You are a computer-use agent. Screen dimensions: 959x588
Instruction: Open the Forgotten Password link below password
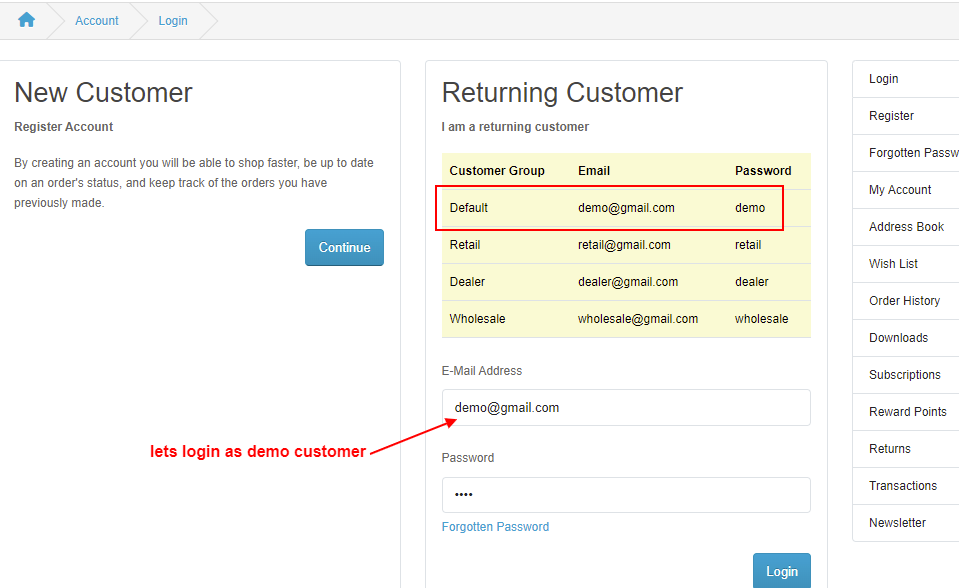tap(495, 527)
